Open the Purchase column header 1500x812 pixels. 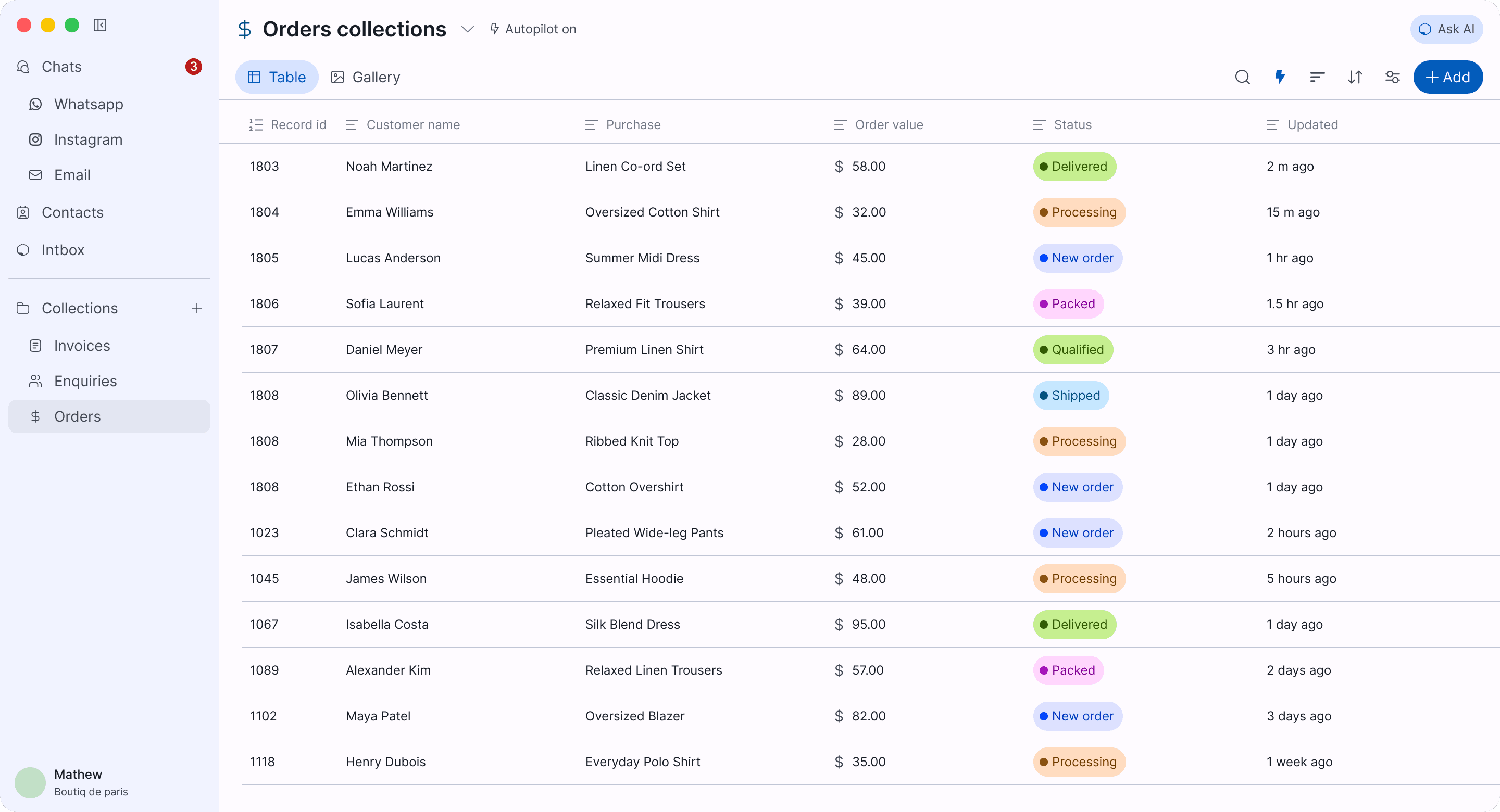tap(622, 124)
